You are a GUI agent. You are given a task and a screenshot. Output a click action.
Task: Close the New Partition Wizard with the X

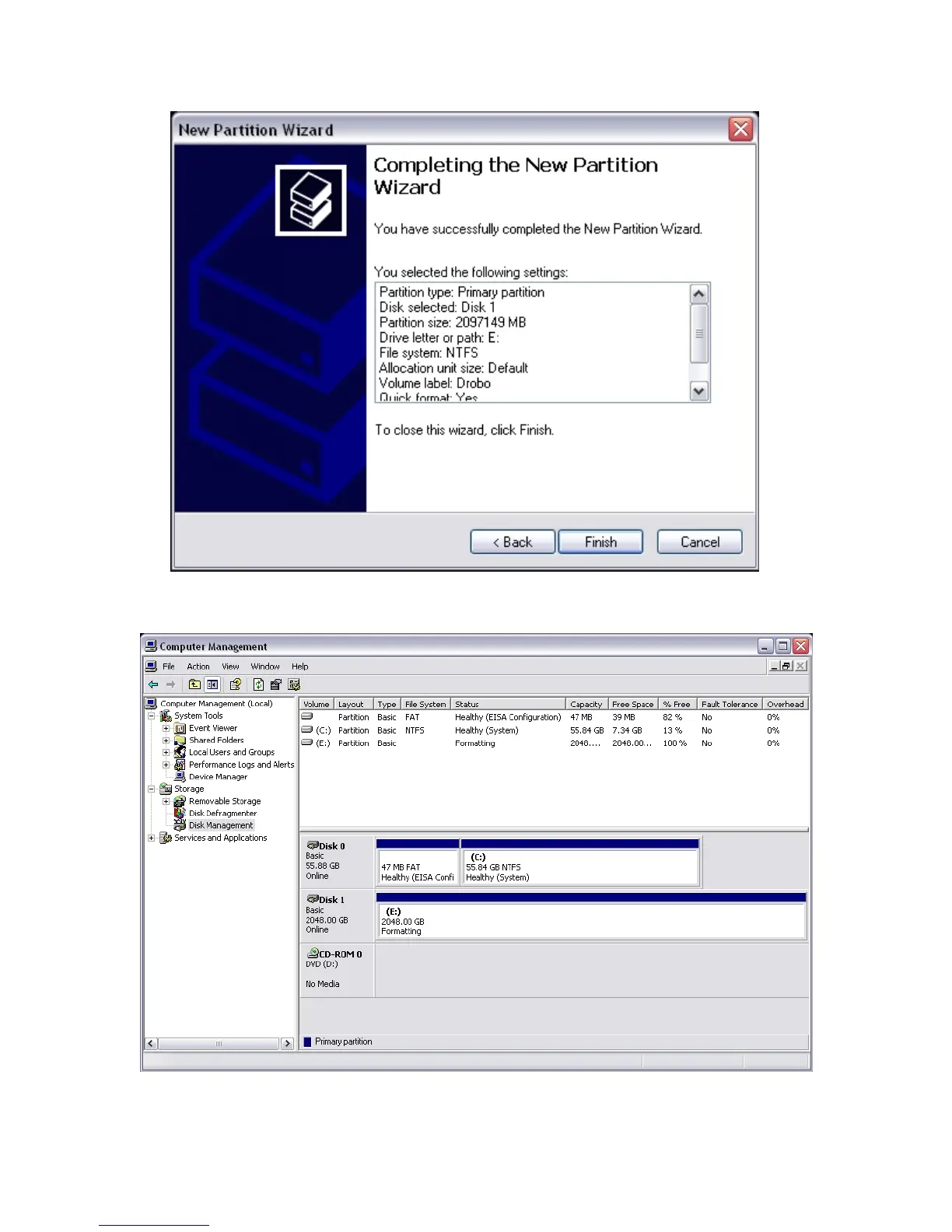click(x=740, y=129)
